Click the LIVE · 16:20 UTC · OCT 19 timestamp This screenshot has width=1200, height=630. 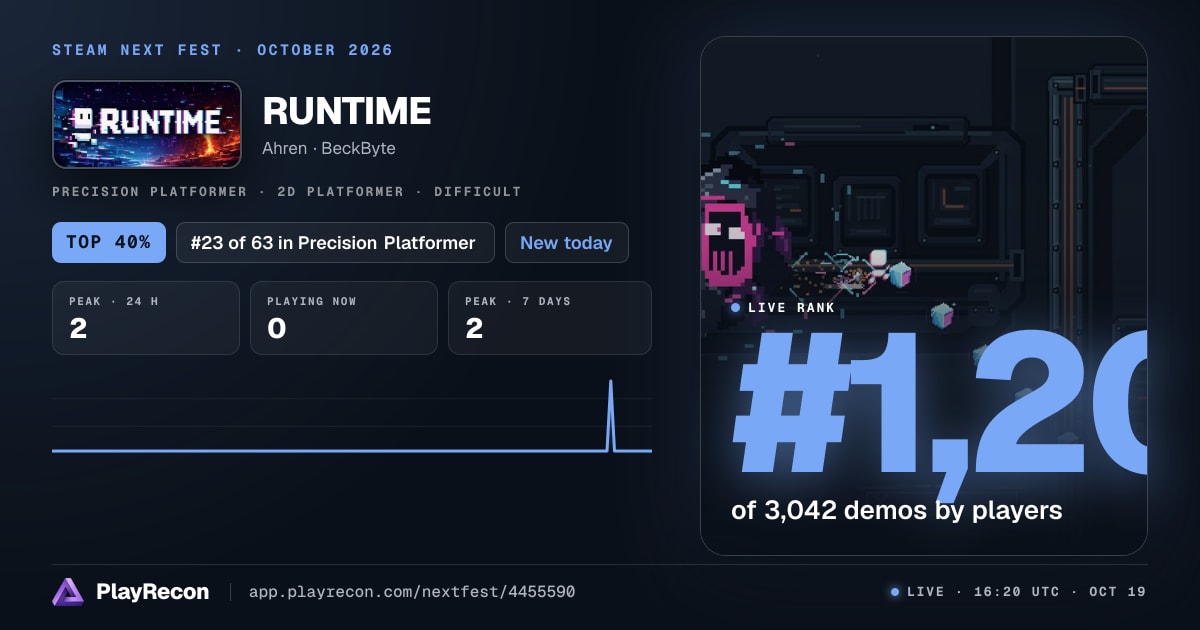pyautogui.click(x=1026, y=592)
